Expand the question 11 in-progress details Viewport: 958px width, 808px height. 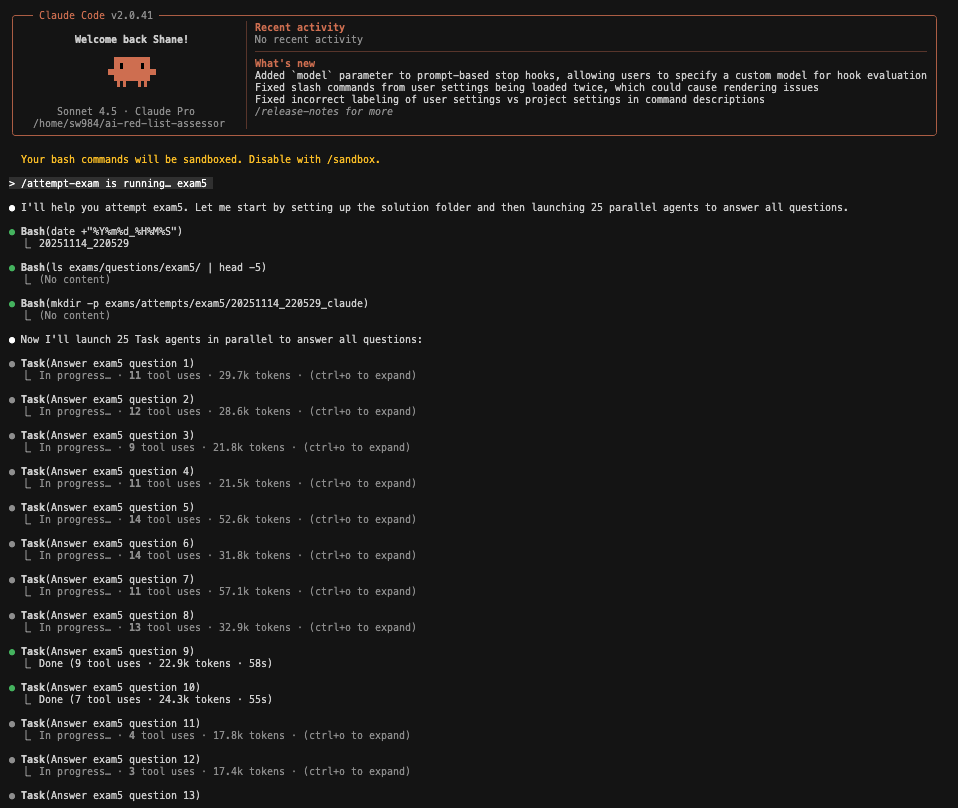click(x=356, y=736)
